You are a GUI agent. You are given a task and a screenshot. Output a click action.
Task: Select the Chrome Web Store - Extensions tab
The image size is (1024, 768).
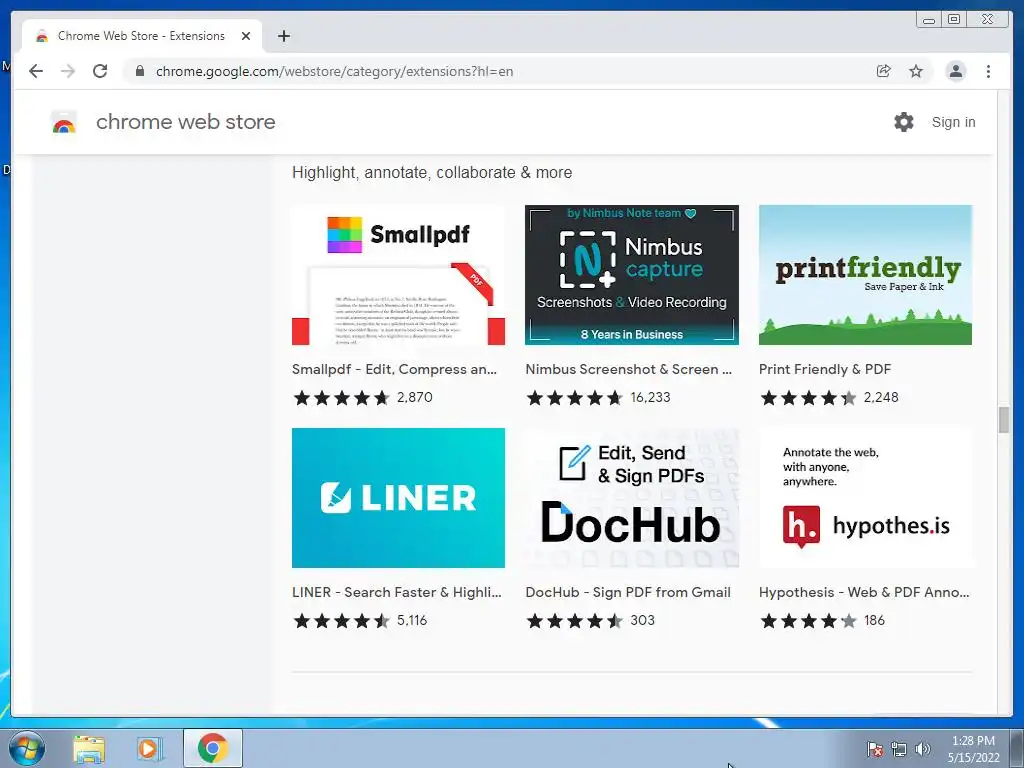(x=141, y=36)
